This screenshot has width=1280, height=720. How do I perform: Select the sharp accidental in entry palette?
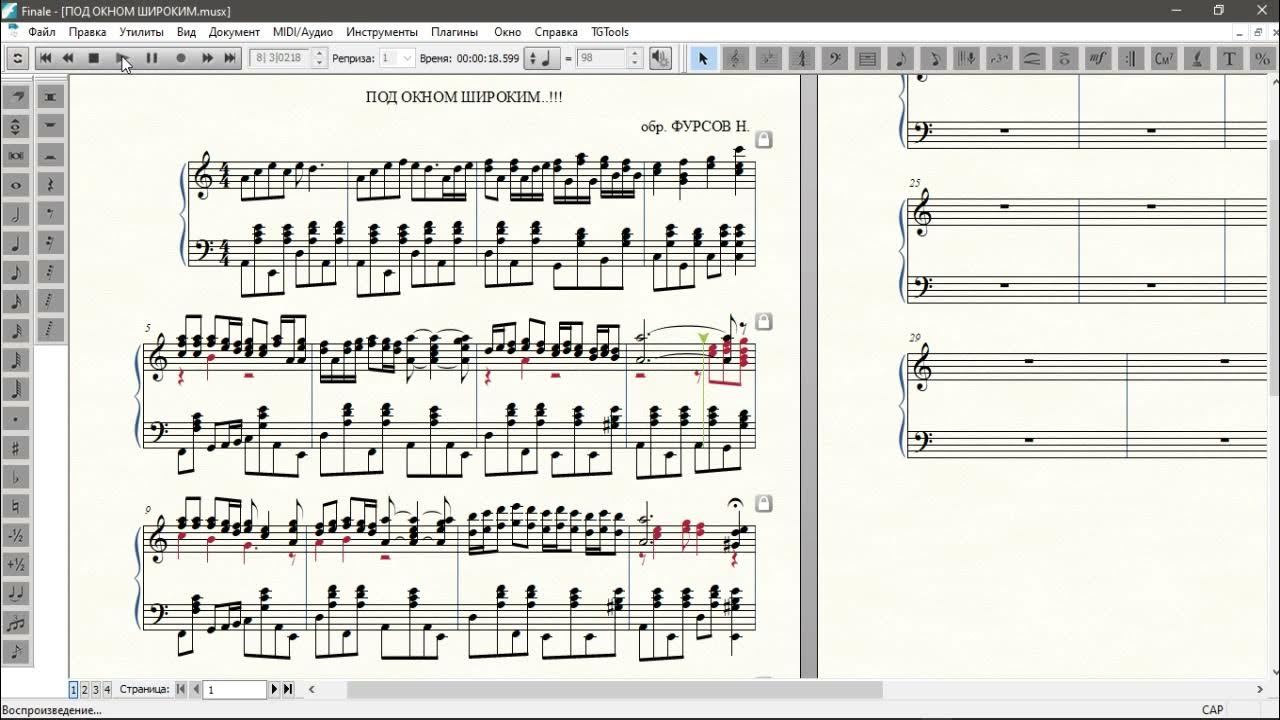tap(16, 447)
